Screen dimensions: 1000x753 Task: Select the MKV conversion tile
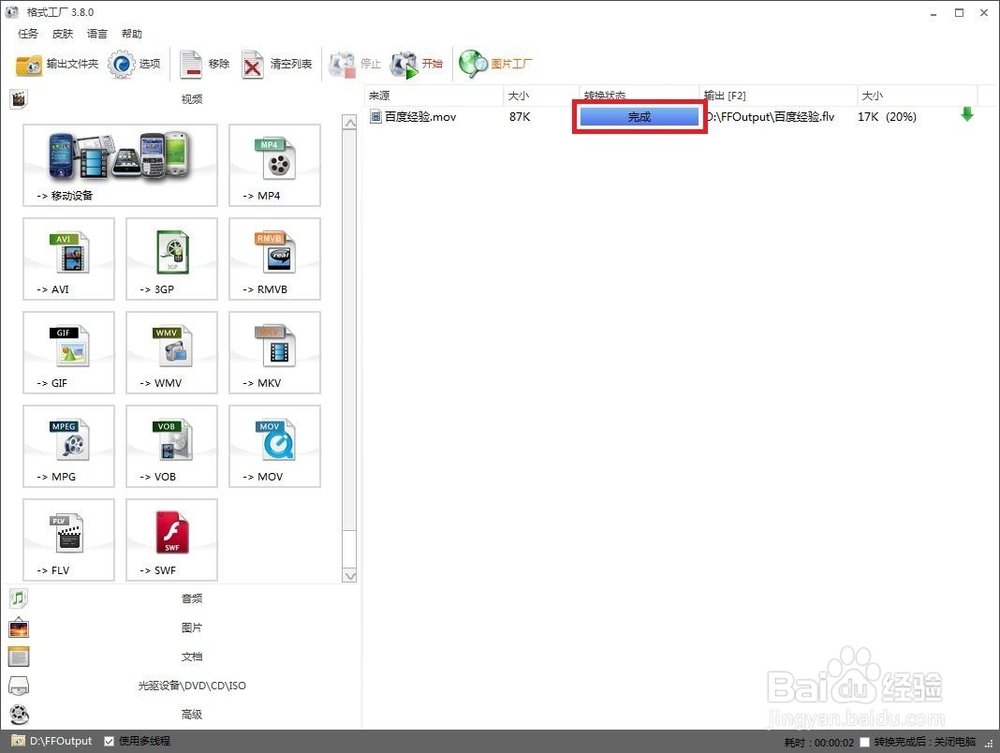[275, 353]
